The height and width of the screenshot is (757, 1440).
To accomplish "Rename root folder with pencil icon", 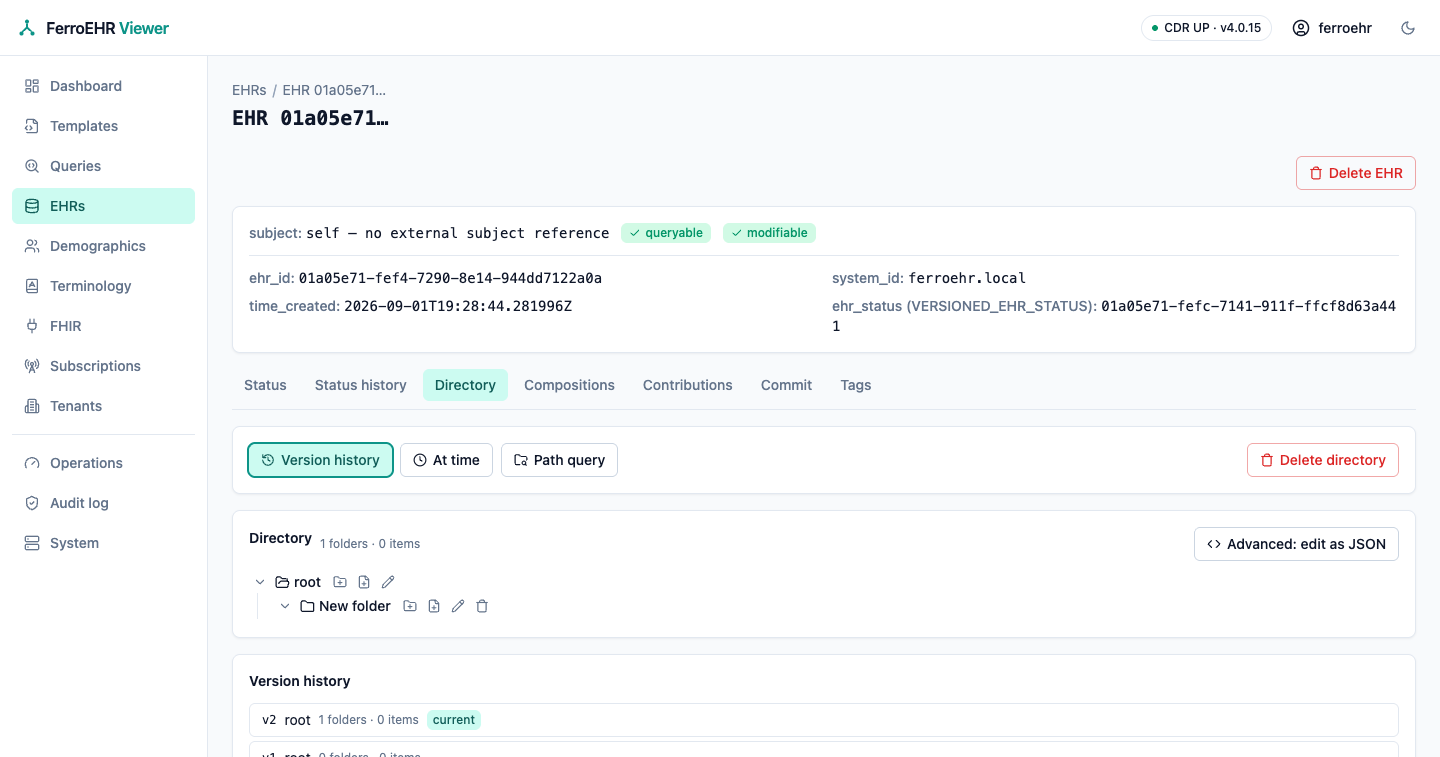I will coord(388,582).
